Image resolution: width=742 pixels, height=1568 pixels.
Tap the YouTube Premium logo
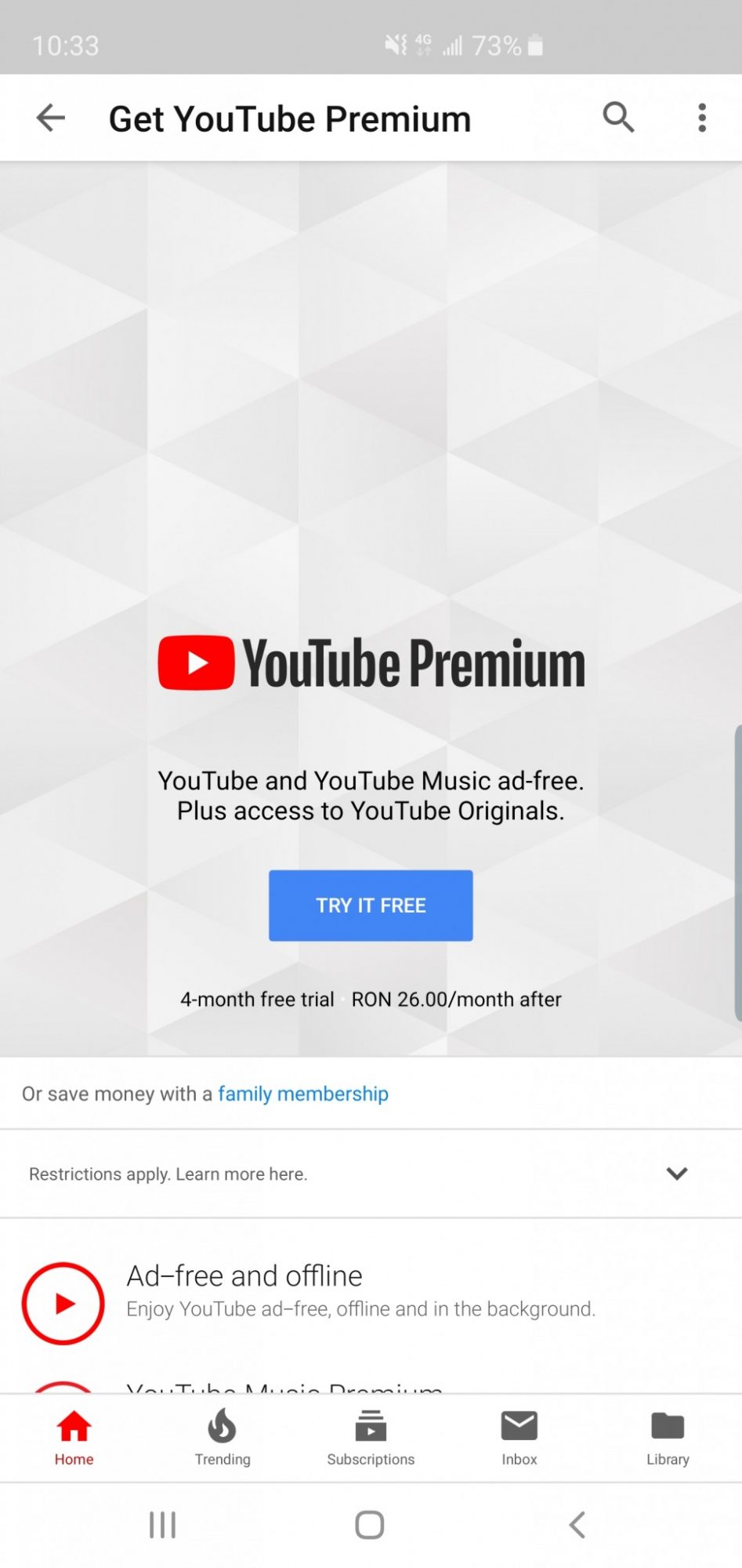[x=371, y=663]
